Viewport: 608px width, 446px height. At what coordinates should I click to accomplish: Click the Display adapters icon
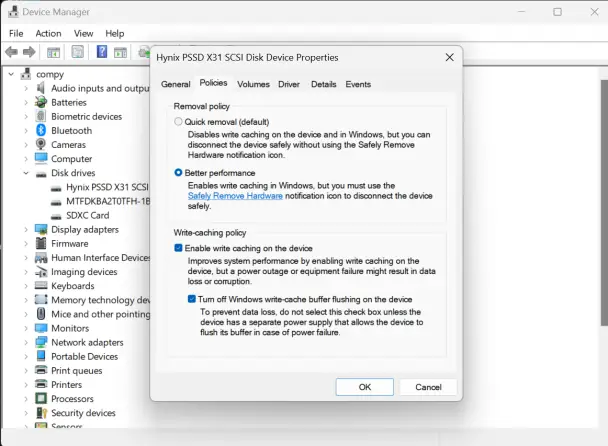[x=41, y=229]
